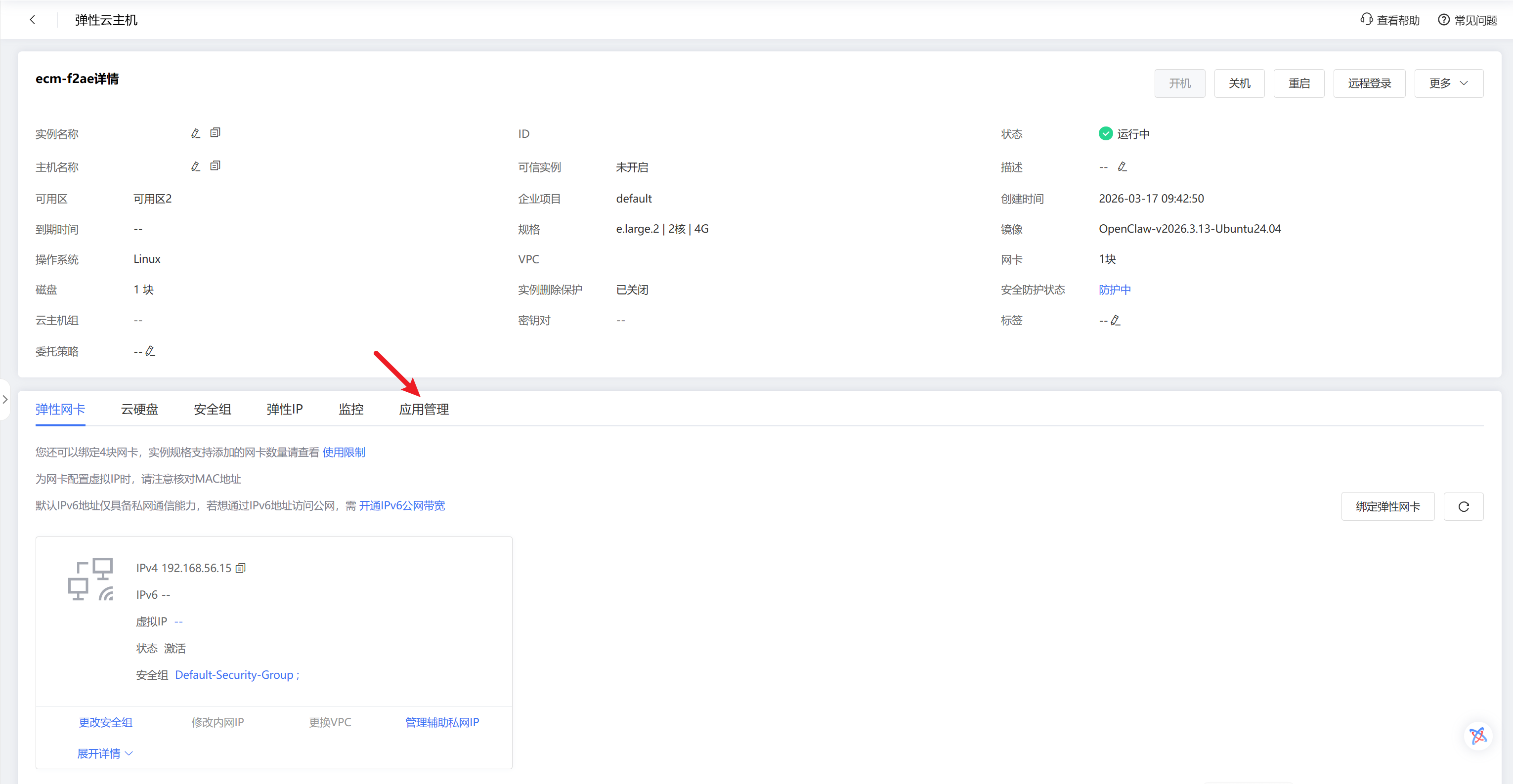Open the 更多 dropdown menu

pyautogui.click(x=1448, y=83)
